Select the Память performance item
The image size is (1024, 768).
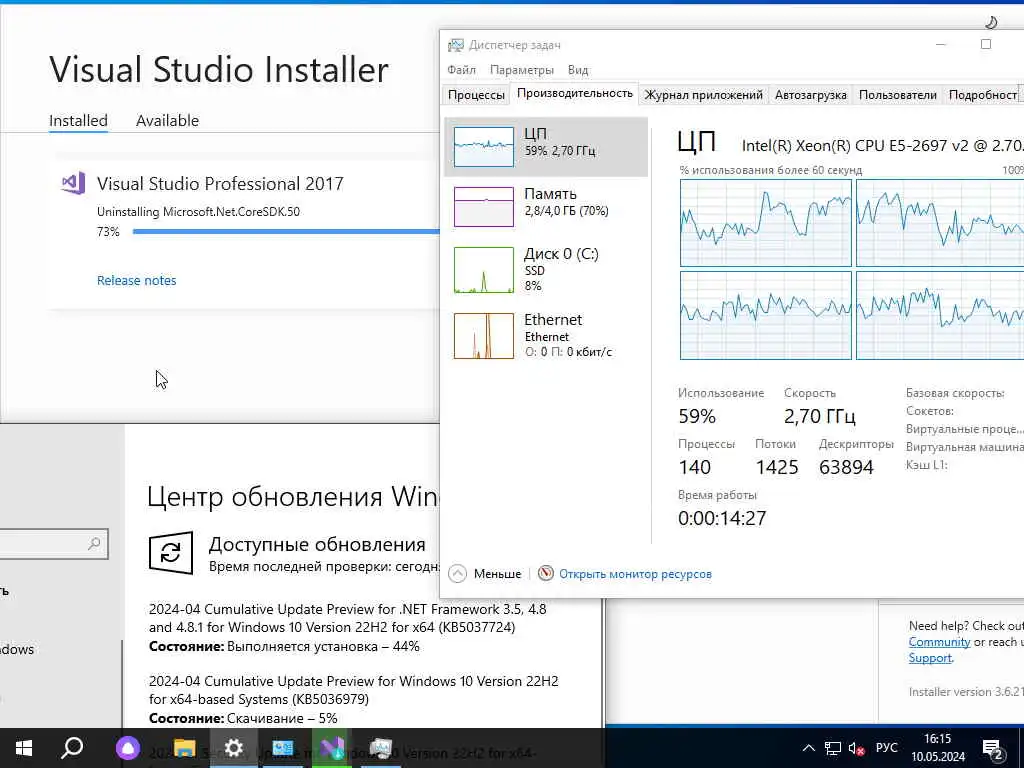coord(546,206)
